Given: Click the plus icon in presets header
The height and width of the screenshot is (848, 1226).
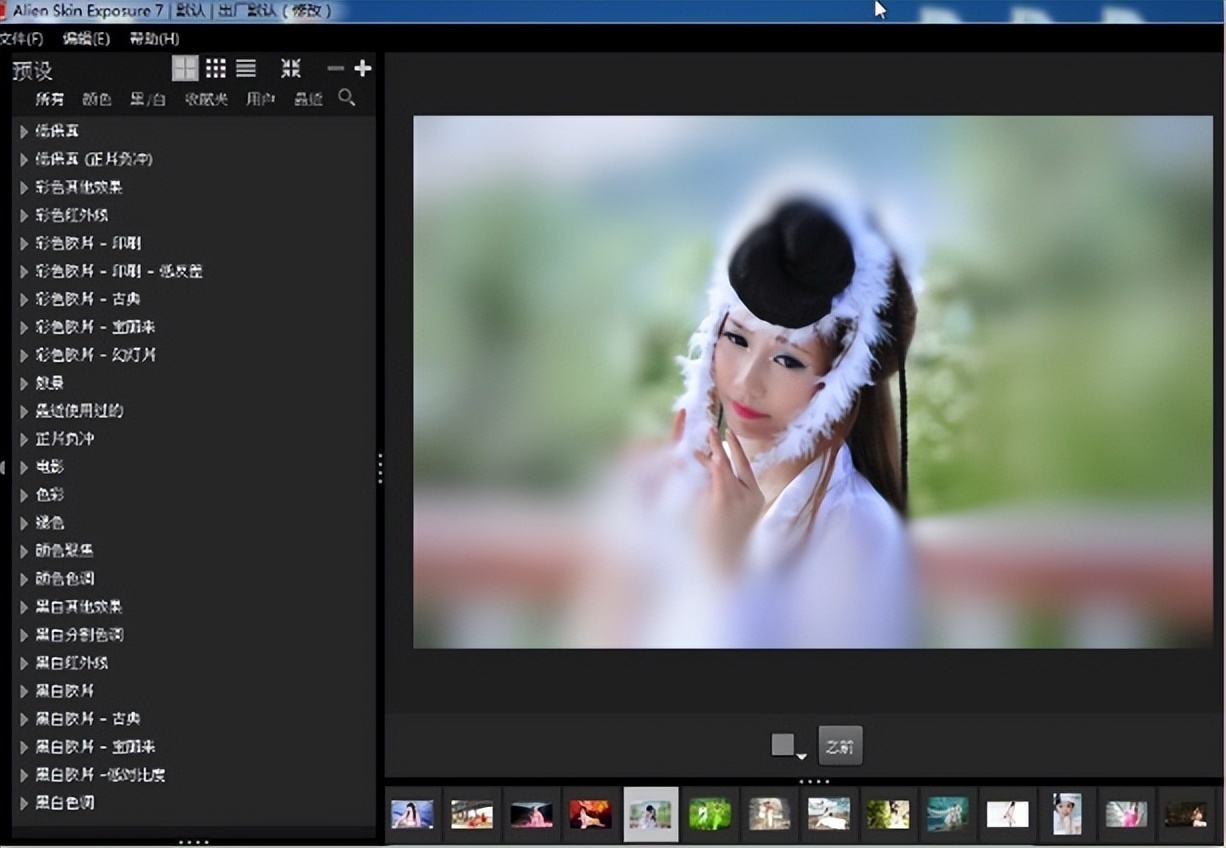Looking at the screenshot, I should [363, 68].
